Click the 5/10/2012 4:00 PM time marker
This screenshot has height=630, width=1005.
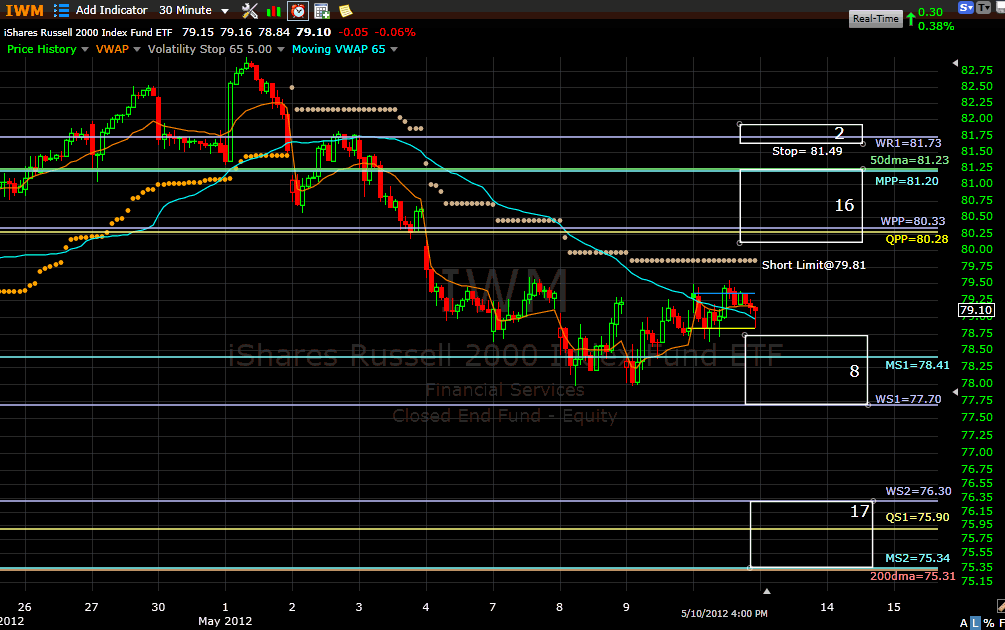point(724,613)
